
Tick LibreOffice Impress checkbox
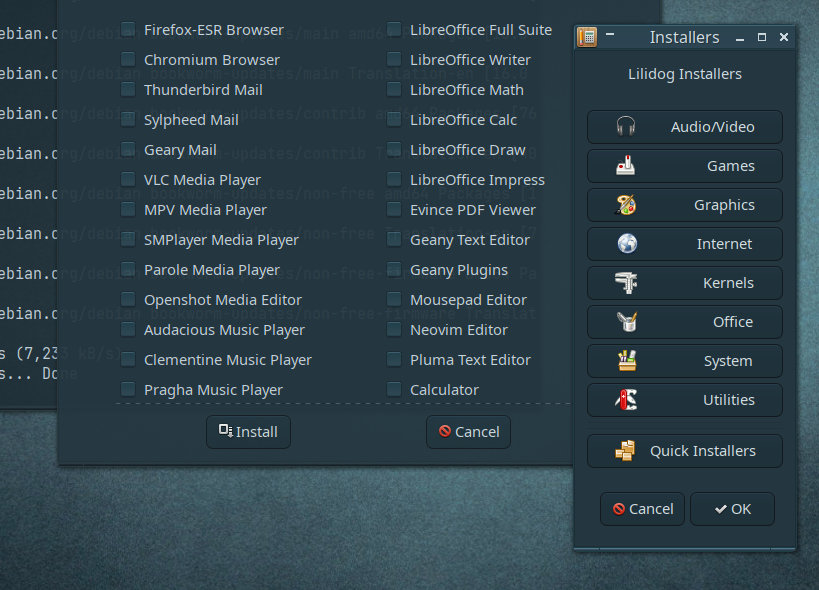coord(394,179)
